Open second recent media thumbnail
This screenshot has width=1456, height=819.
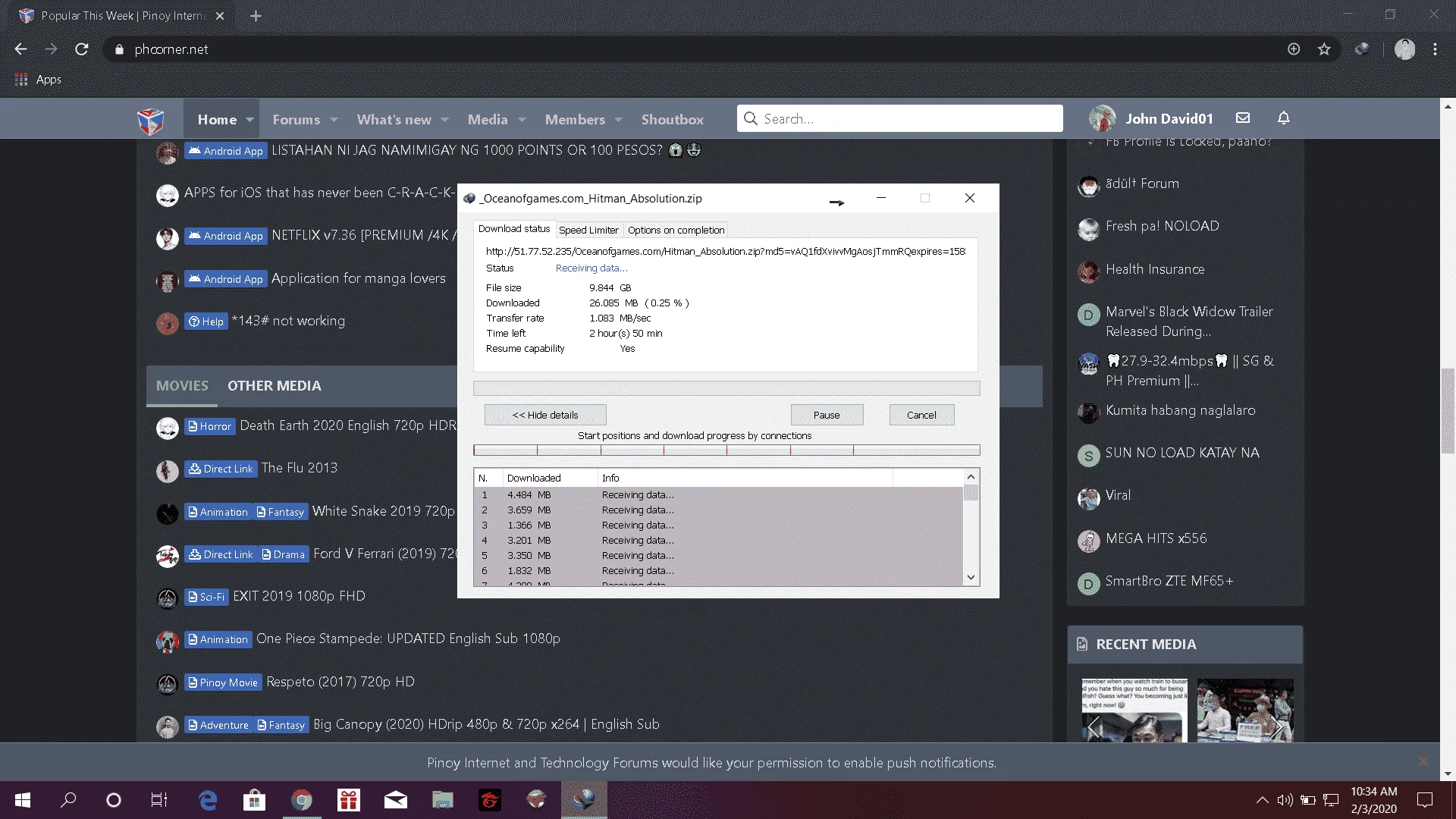[1244, 711]
